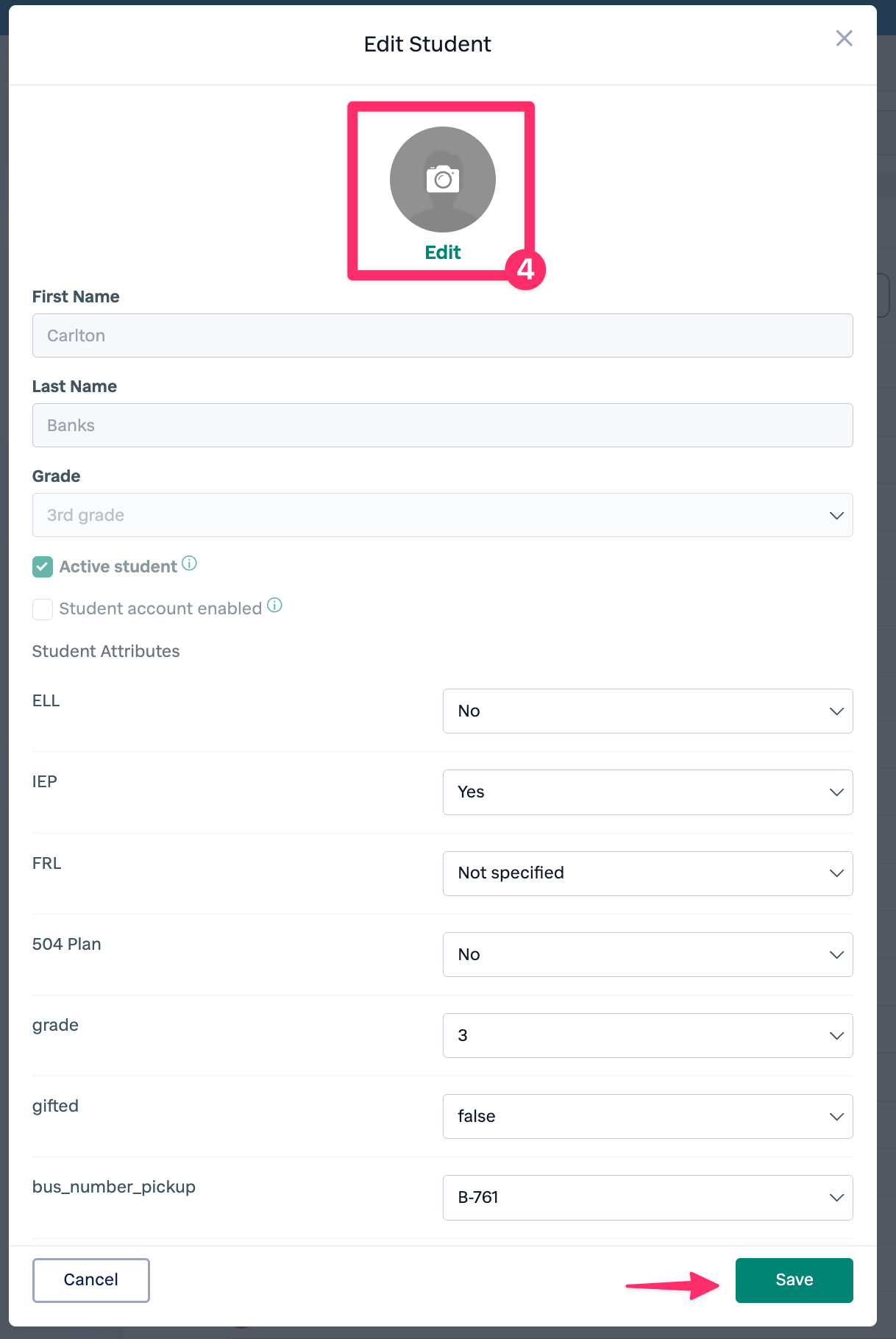This screenshot has height=1339, width=896.
Task: Open the grade attribute dropdown showing 3
Action: 647,1035
